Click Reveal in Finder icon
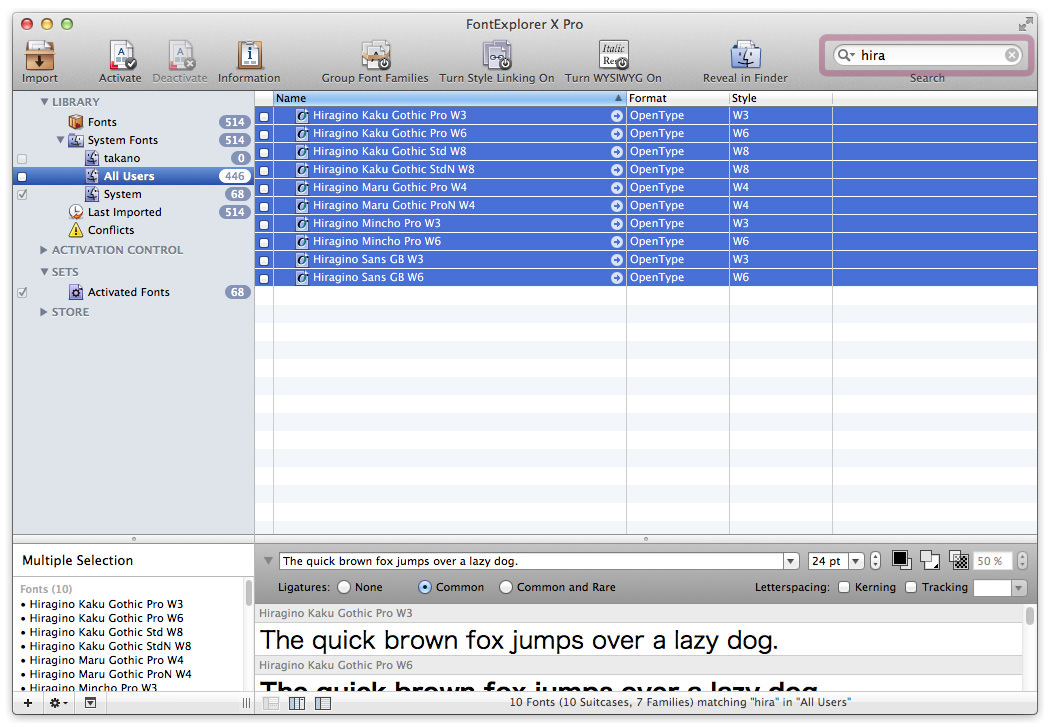Screen dimensions: 1050x727 click(745, 56)
